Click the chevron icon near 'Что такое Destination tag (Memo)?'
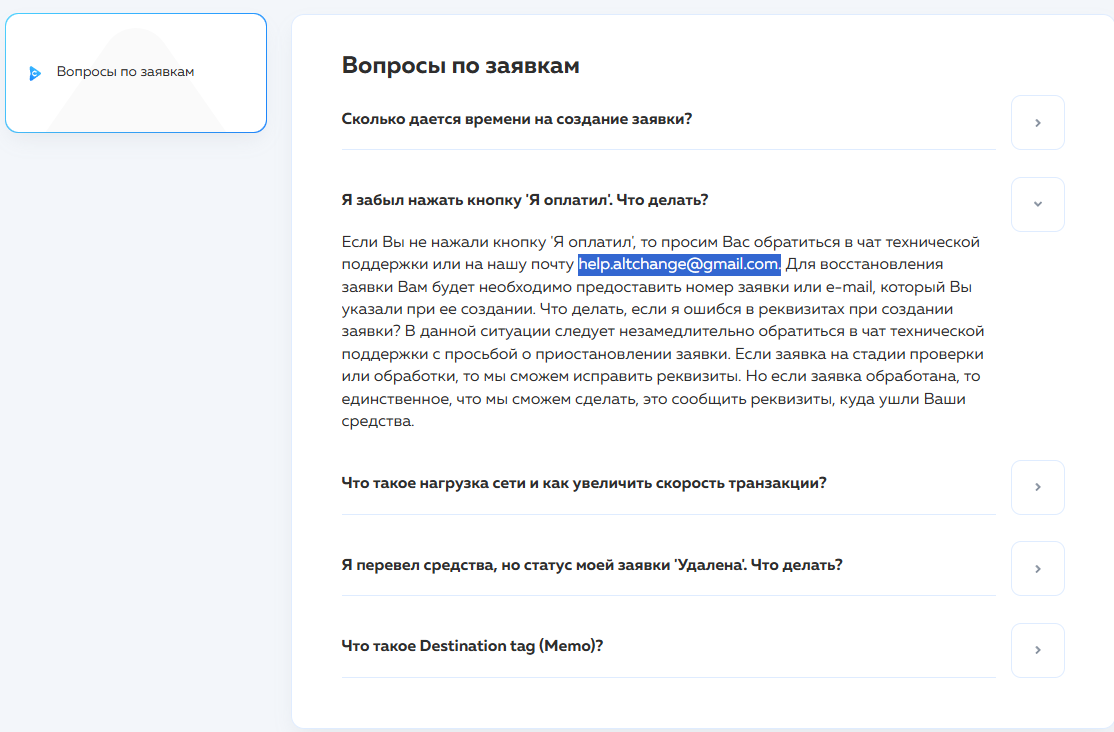This screenshot has height=732, width=1114. [x=1037, y=650]
